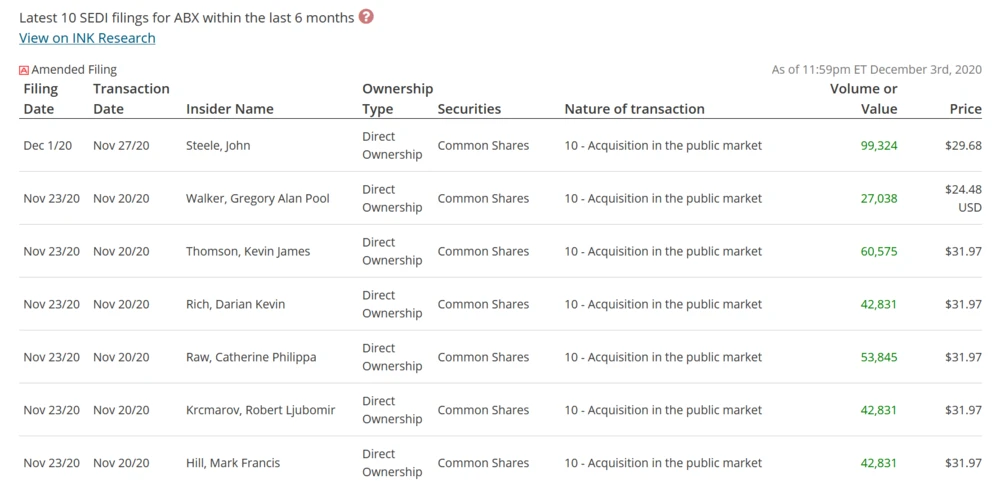
Task: Click the red question mark help icon
Action: (366, 16)
